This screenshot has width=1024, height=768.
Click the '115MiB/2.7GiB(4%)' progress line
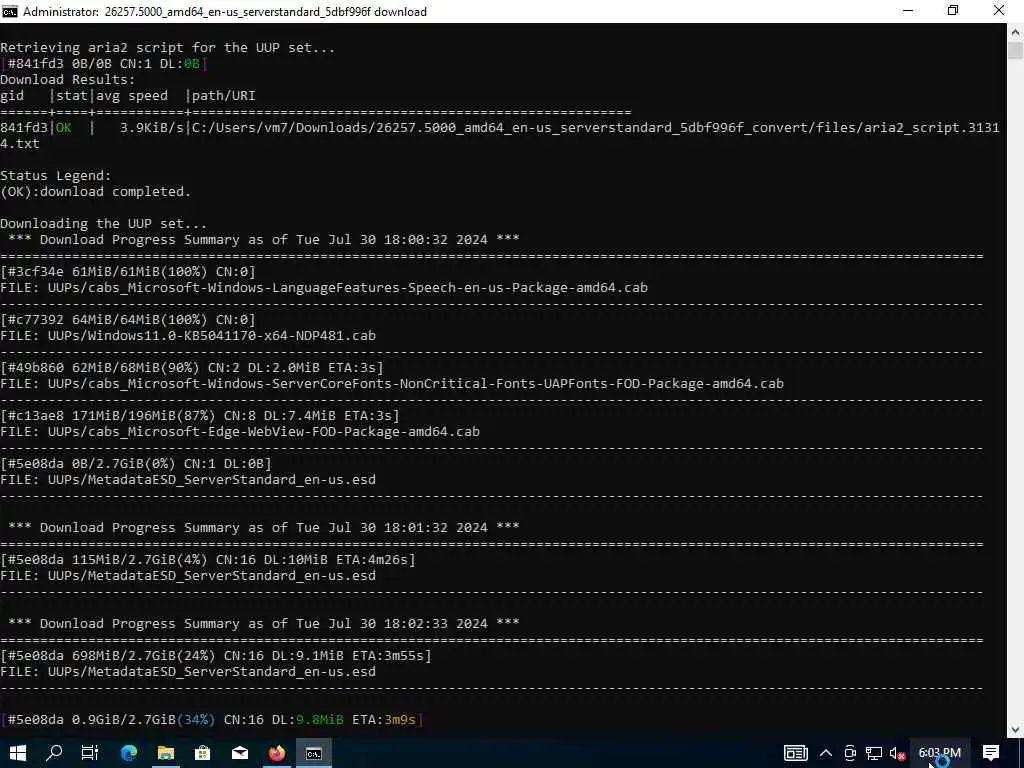(208, 560)
